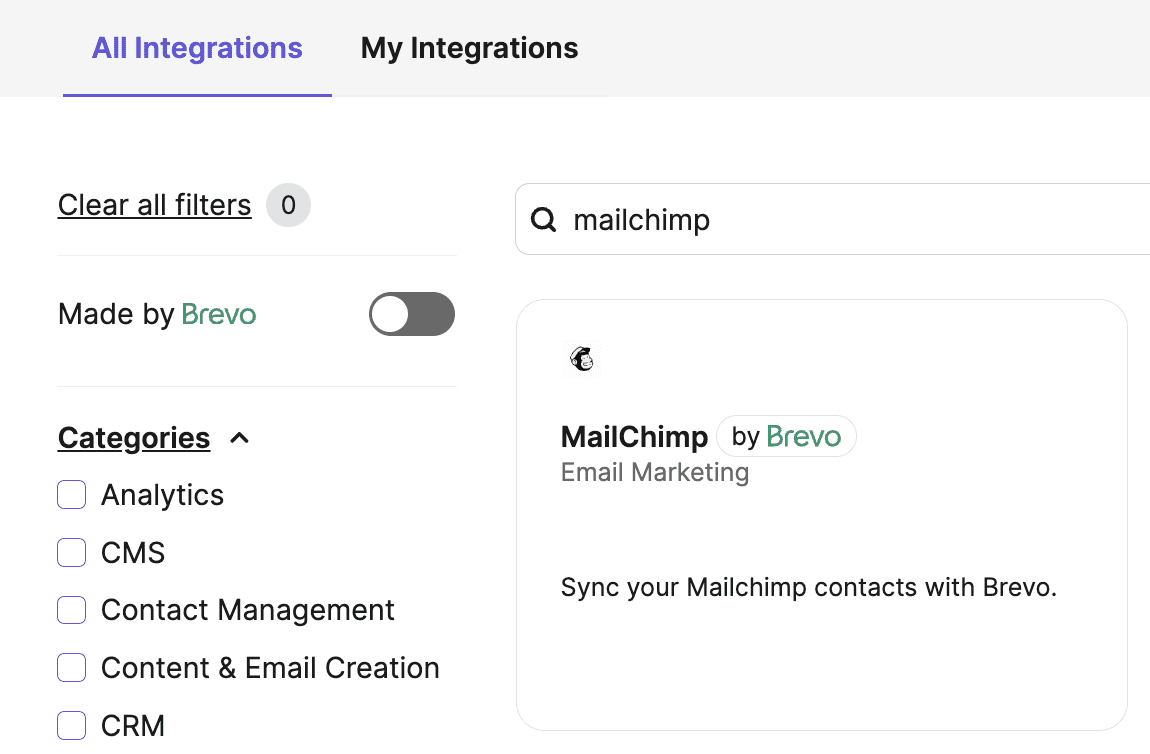Screen dimensions: 1150x754
Task: Enable the Content & Email Creation checkbox
Action: [71, 667]
